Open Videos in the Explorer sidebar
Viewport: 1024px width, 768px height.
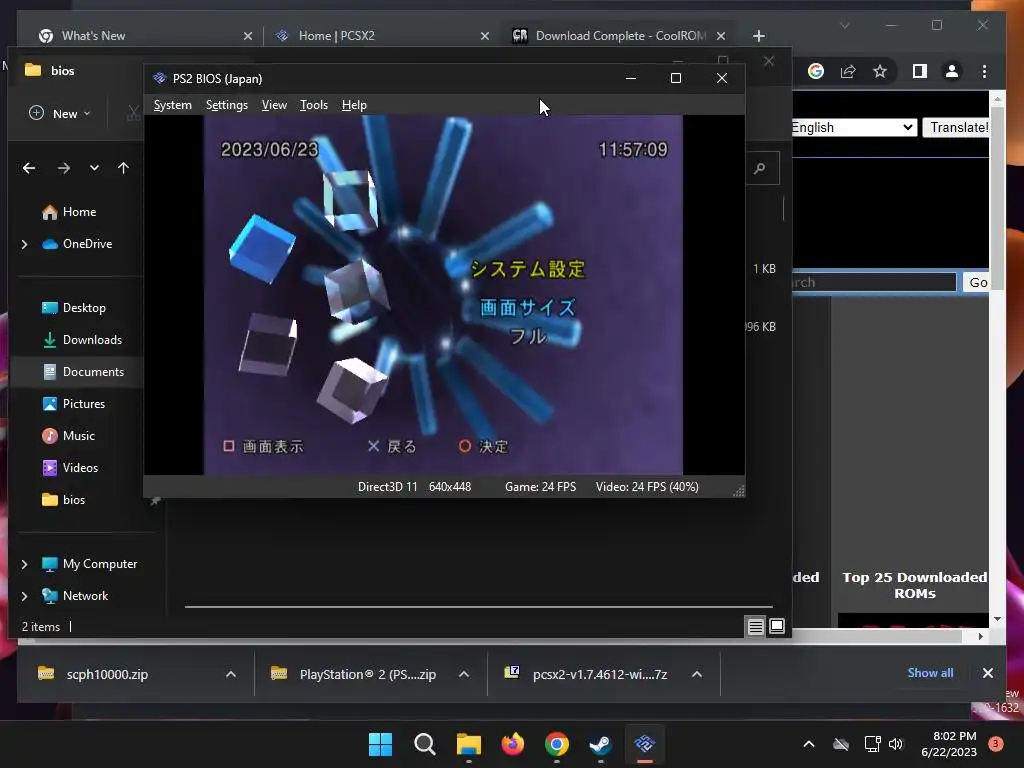point(69,468)
